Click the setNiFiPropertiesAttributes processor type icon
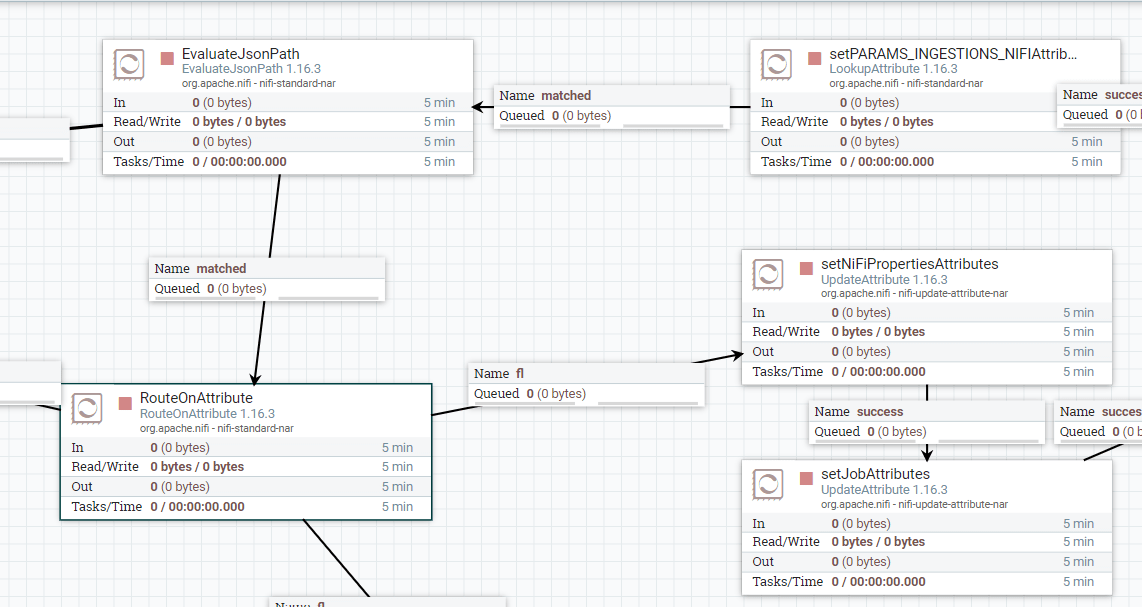 click(x=768, y=274)
